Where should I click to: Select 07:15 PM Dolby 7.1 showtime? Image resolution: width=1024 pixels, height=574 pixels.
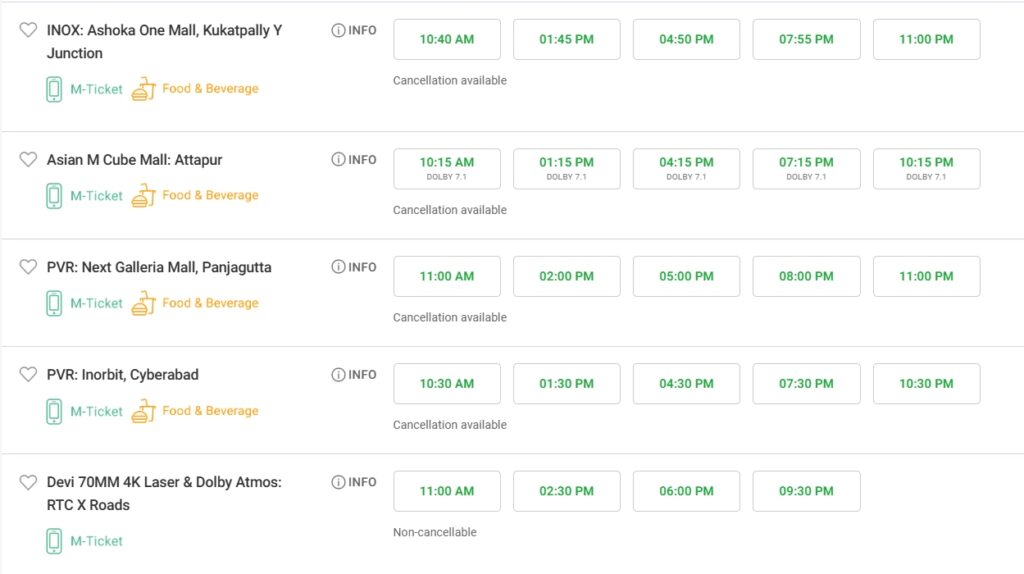click(x=806, y=168)
